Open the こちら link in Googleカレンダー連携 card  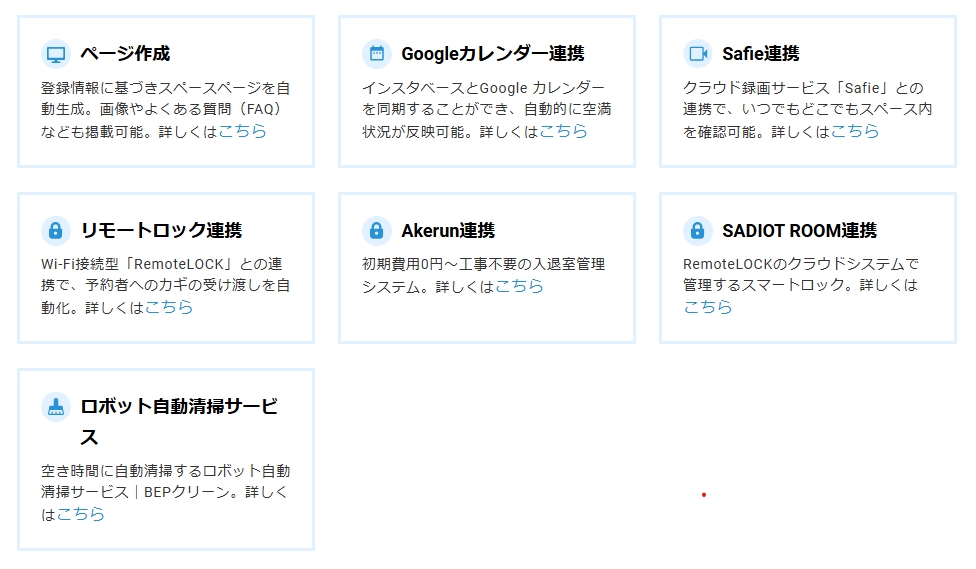click(563, 131)
